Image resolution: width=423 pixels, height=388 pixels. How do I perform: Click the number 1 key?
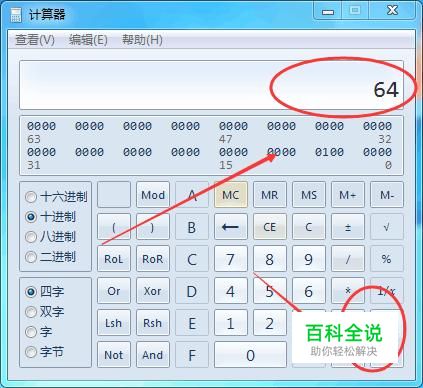tap(231, 323)
